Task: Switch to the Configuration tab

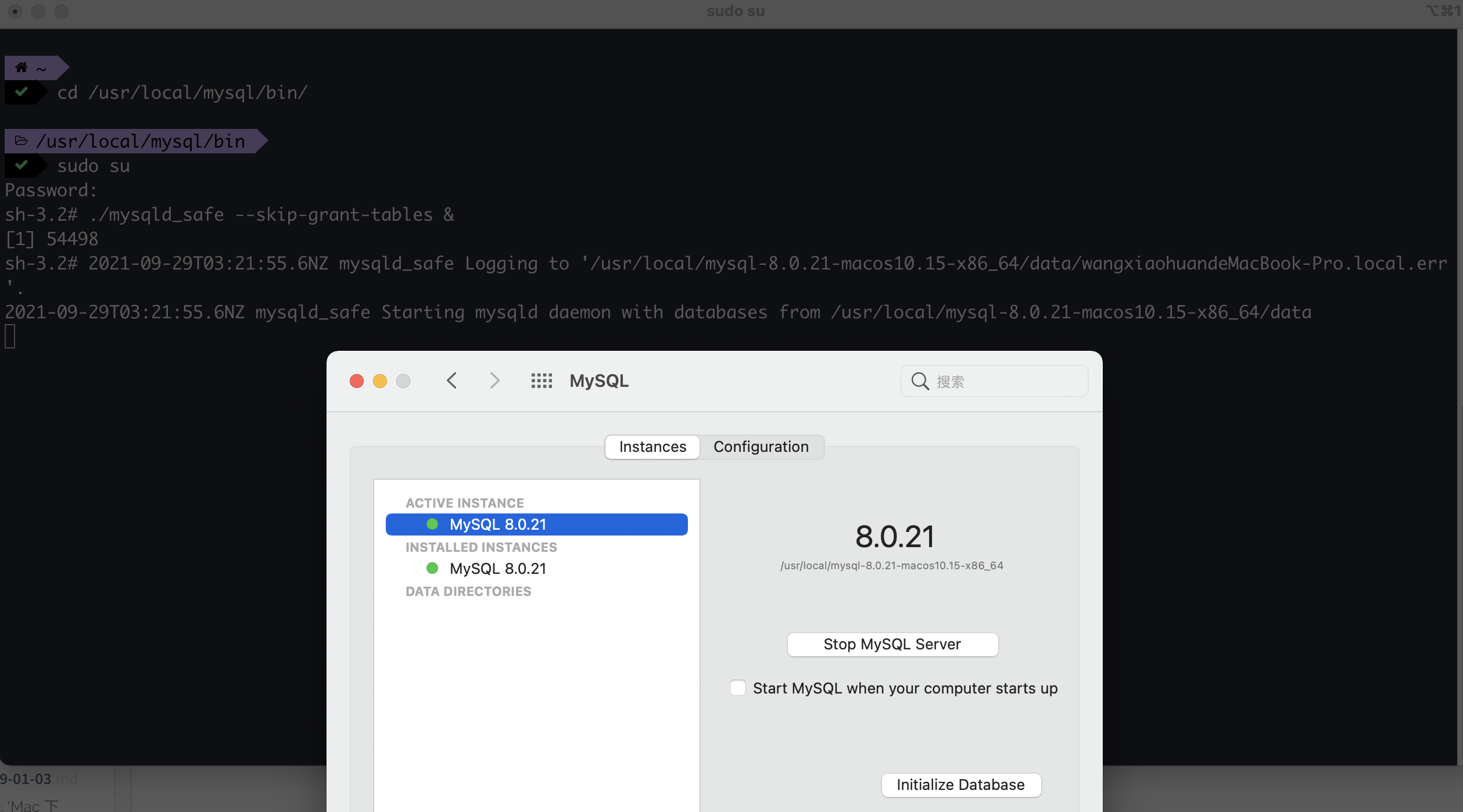Action: (761, 447)
